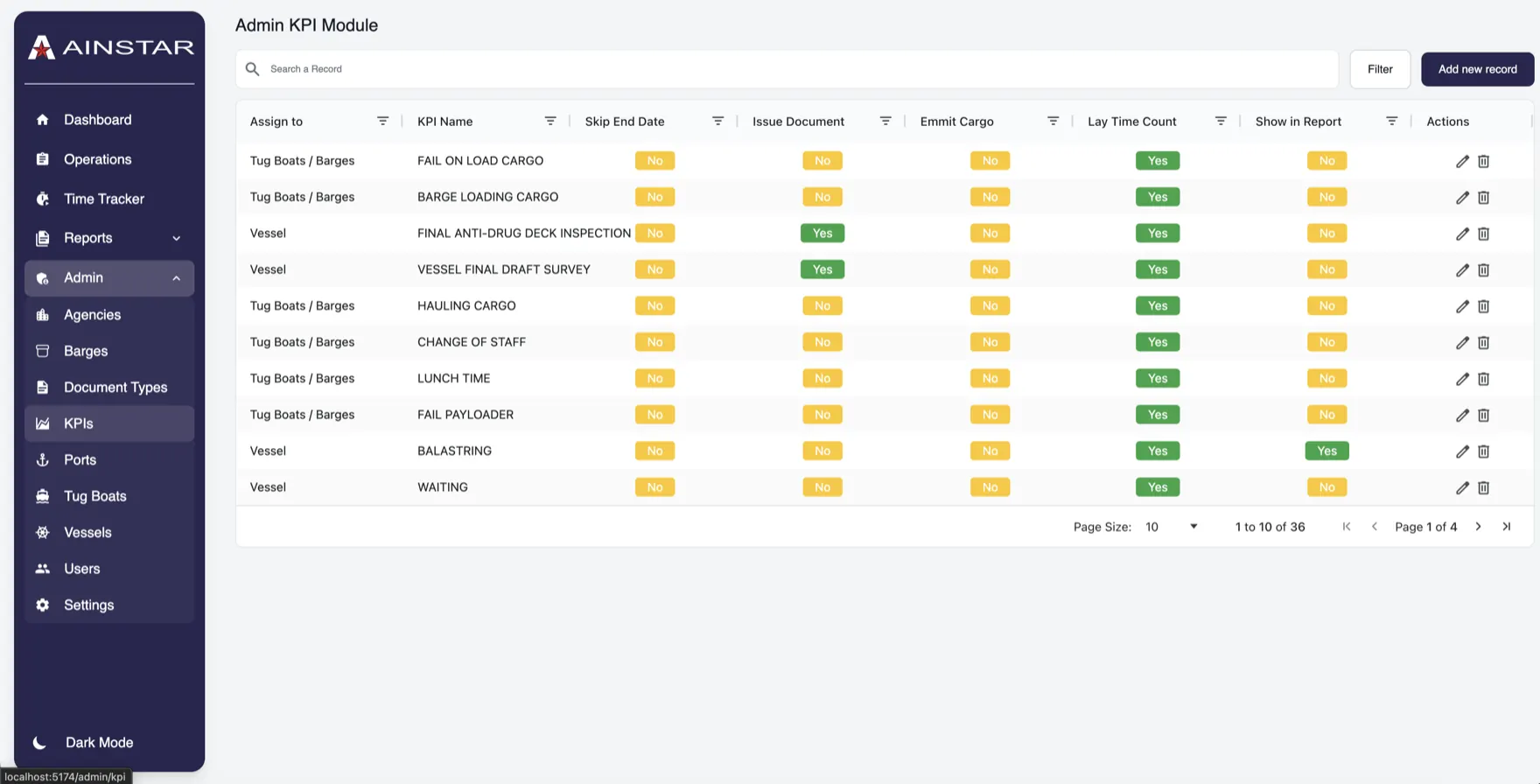Open the Skip End Date column menu
This screenshot has width=1540, height=784.
point(717,121)
